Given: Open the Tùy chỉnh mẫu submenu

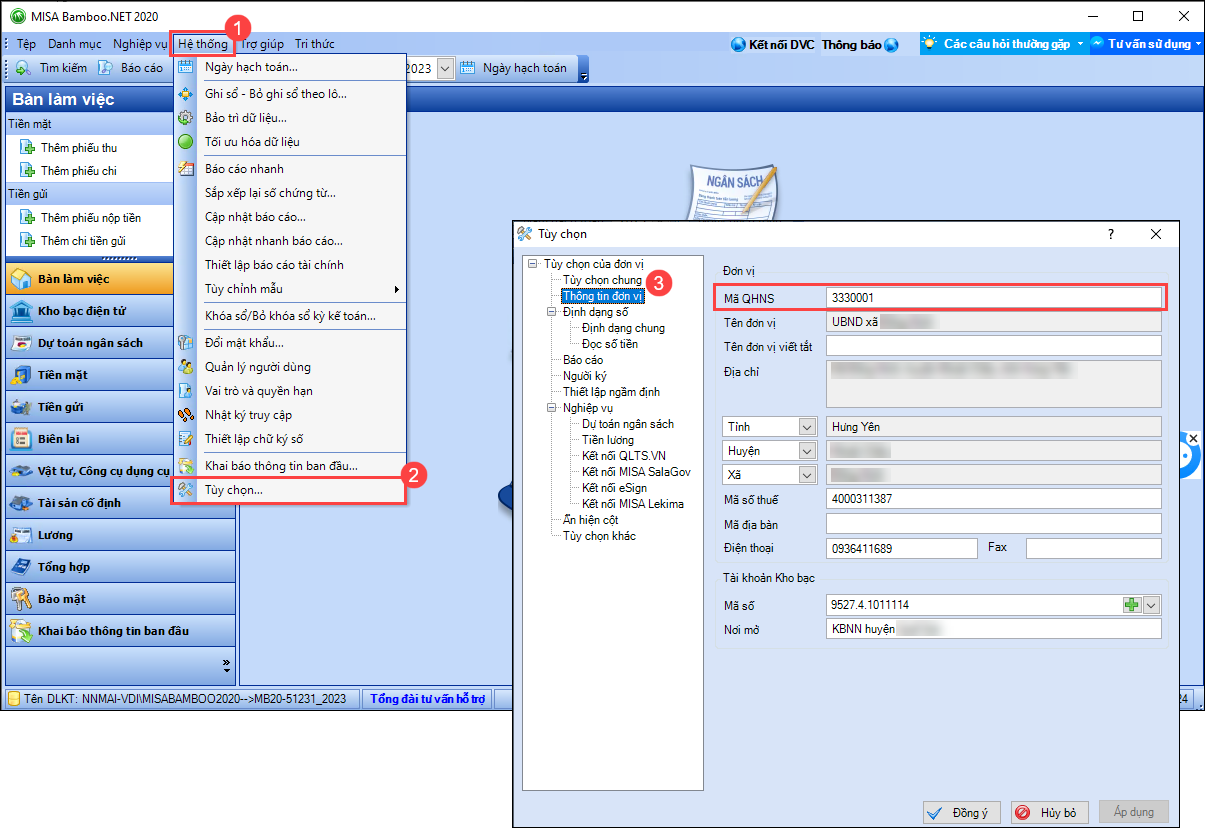Looking at the screenshot, I should click(290, 289).
